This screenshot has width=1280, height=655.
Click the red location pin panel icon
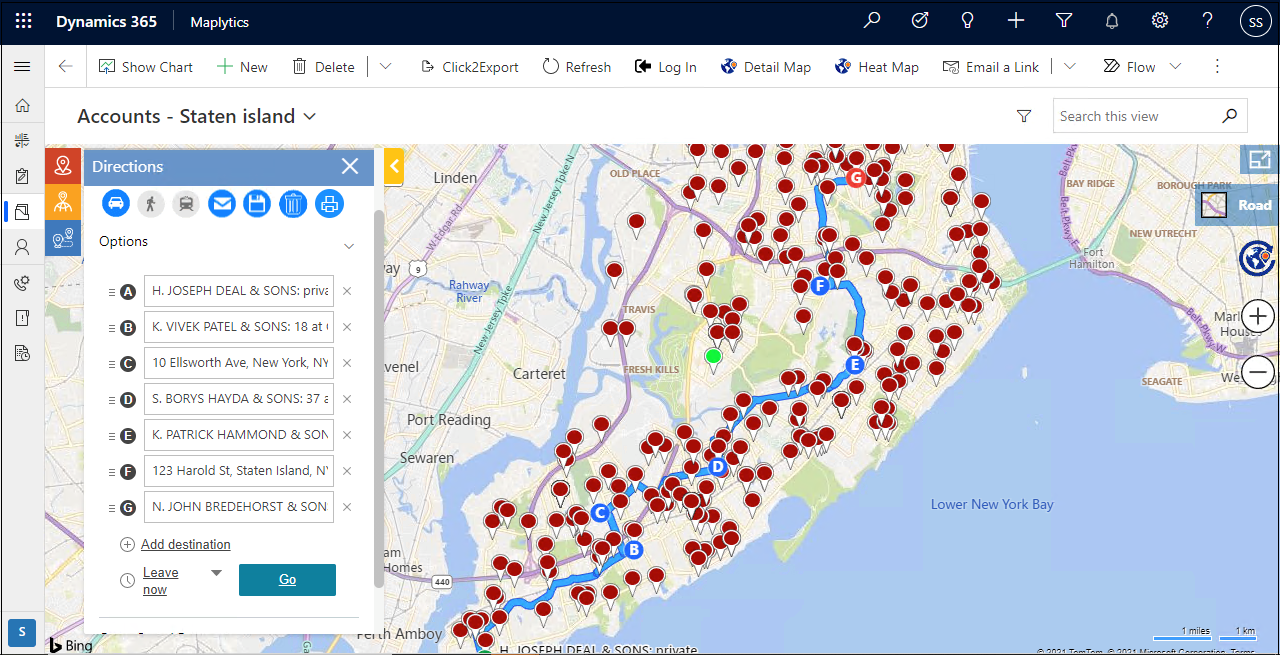pos(63,166)
